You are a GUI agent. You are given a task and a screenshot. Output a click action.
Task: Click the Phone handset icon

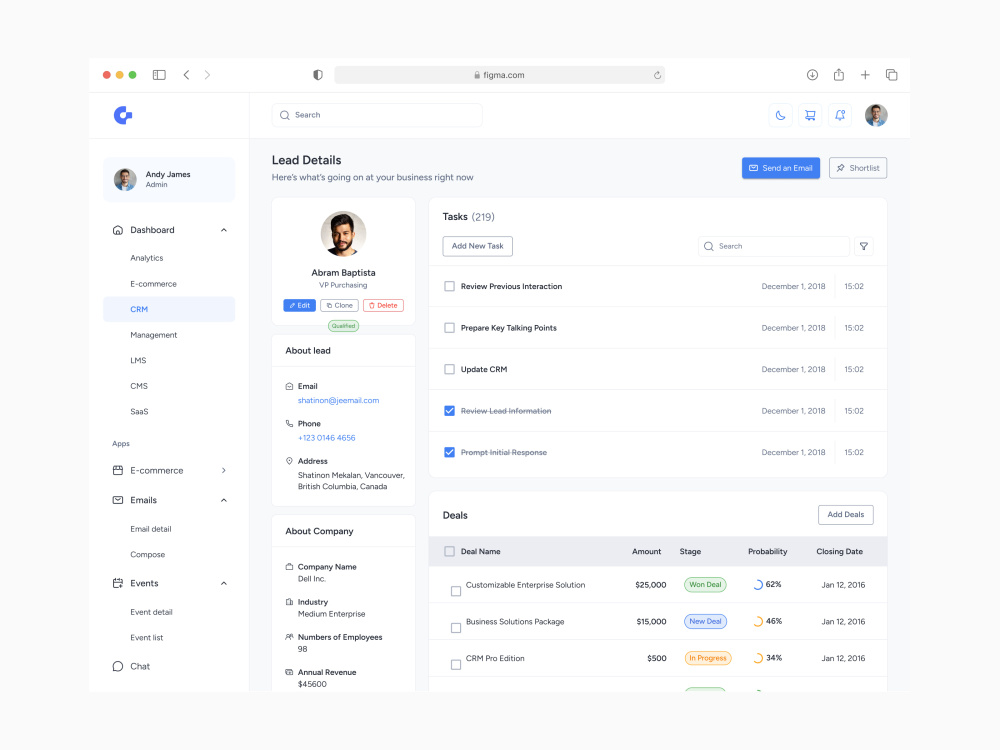pos(289,423)
